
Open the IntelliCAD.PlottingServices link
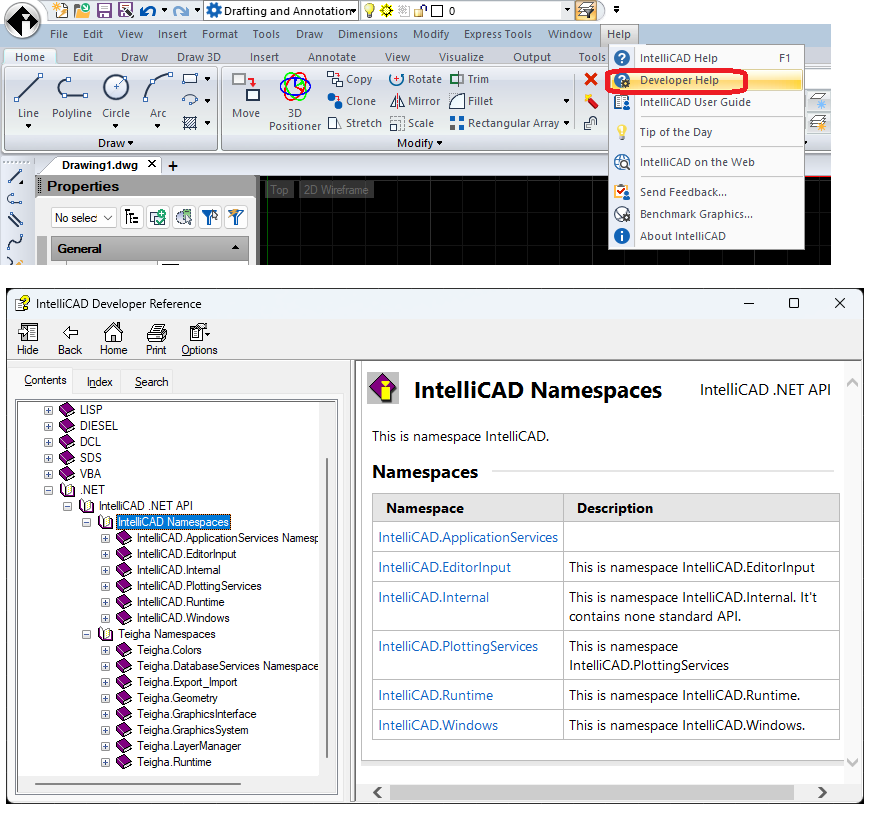(458, 646)
